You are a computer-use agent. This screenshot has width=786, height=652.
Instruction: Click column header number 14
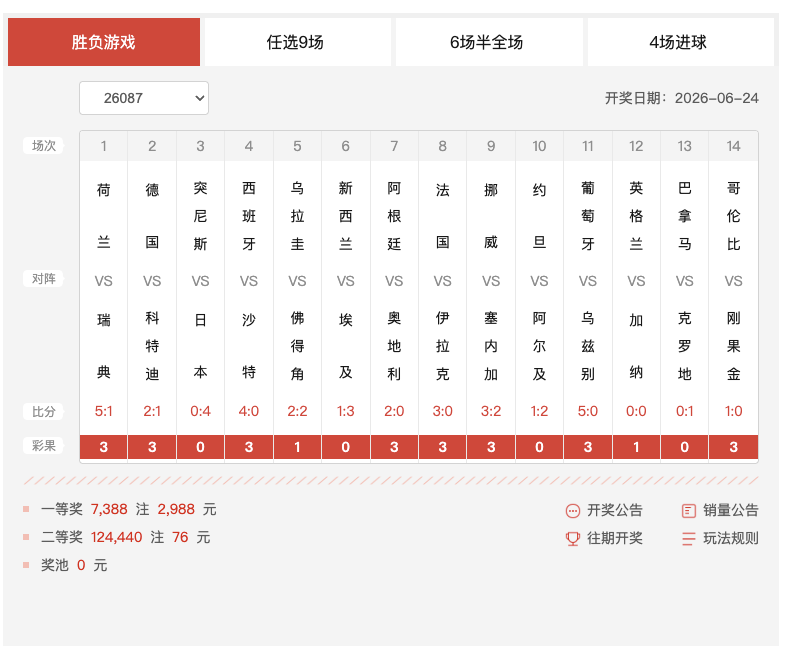click(x=733, y=146)
